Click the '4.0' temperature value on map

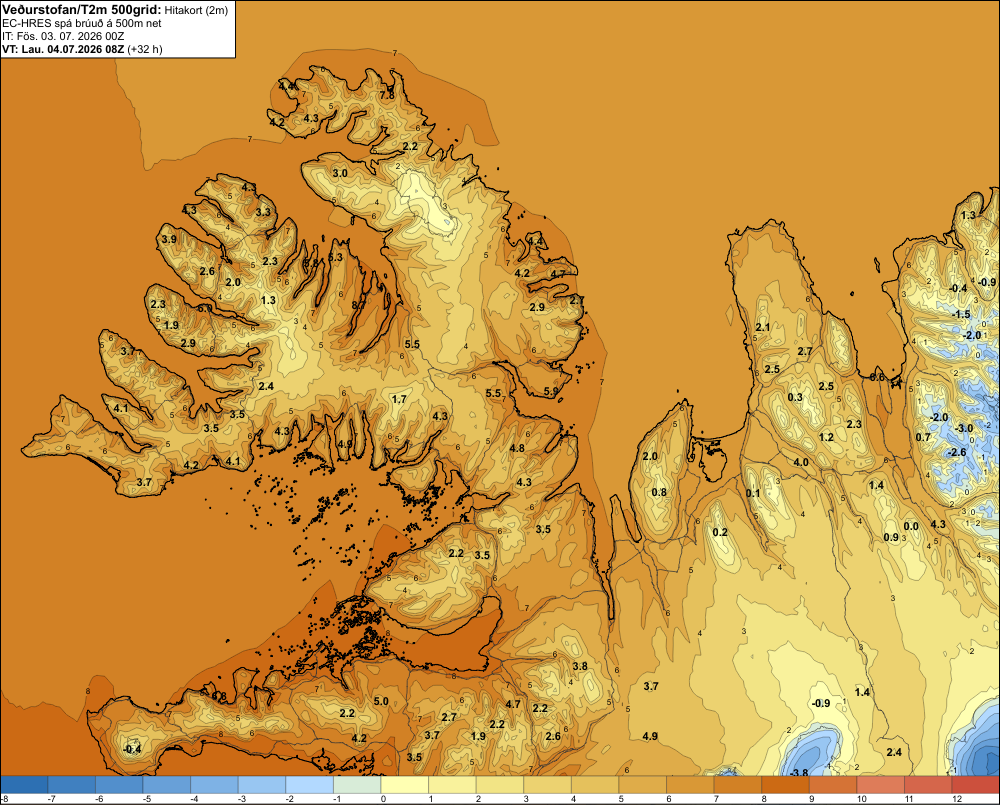801,462
